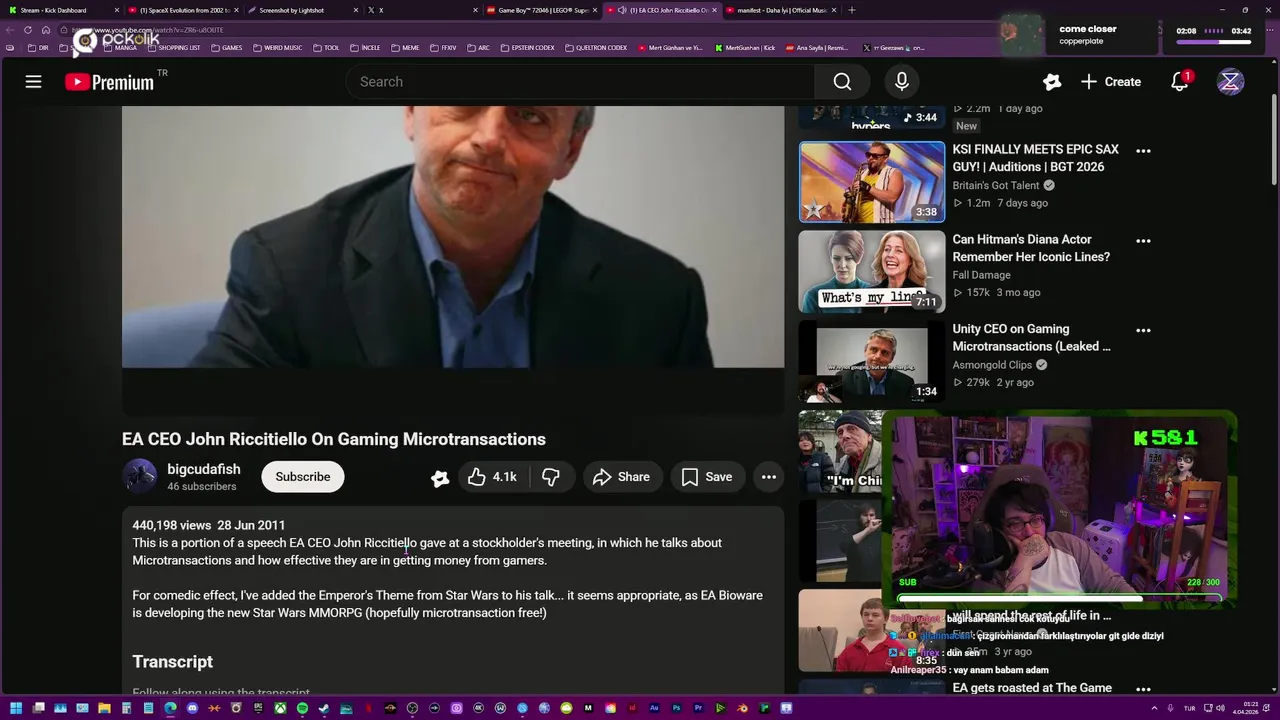Open Calculator from taskbar
The width and height of the screenshot is (1280, 720).
tap(126, 708)
